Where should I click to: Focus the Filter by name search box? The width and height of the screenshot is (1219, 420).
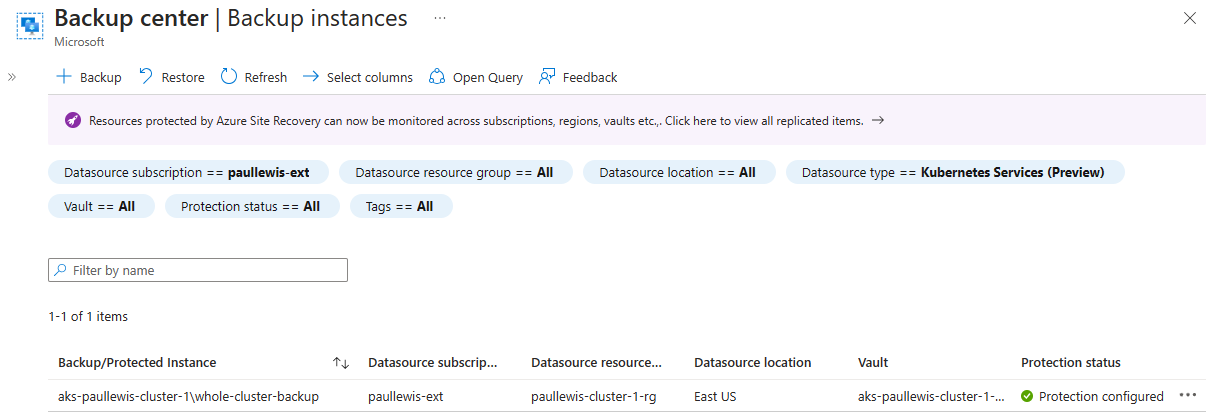(x=198, y=270)
